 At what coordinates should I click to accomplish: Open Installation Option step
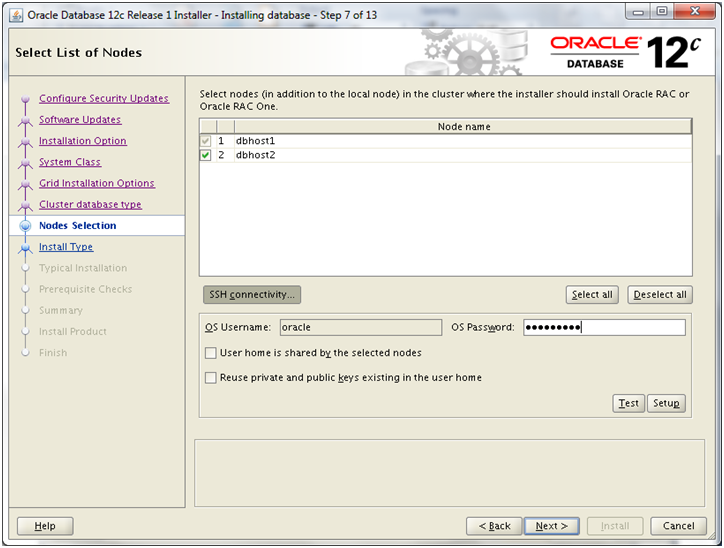click(83, 141)
